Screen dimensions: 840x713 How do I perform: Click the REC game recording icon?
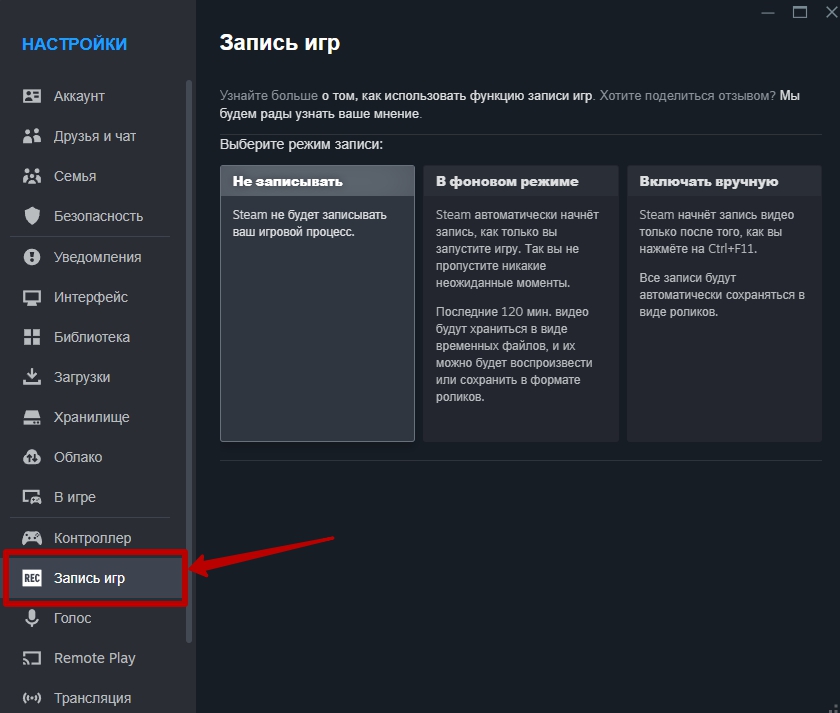coord(32,577)
